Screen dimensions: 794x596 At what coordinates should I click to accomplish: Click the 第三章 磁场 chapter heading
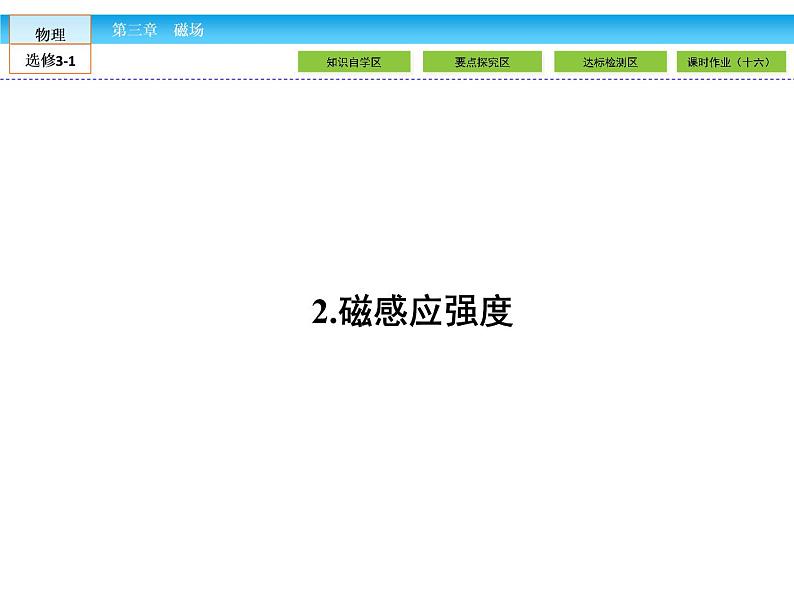[157, 30]
